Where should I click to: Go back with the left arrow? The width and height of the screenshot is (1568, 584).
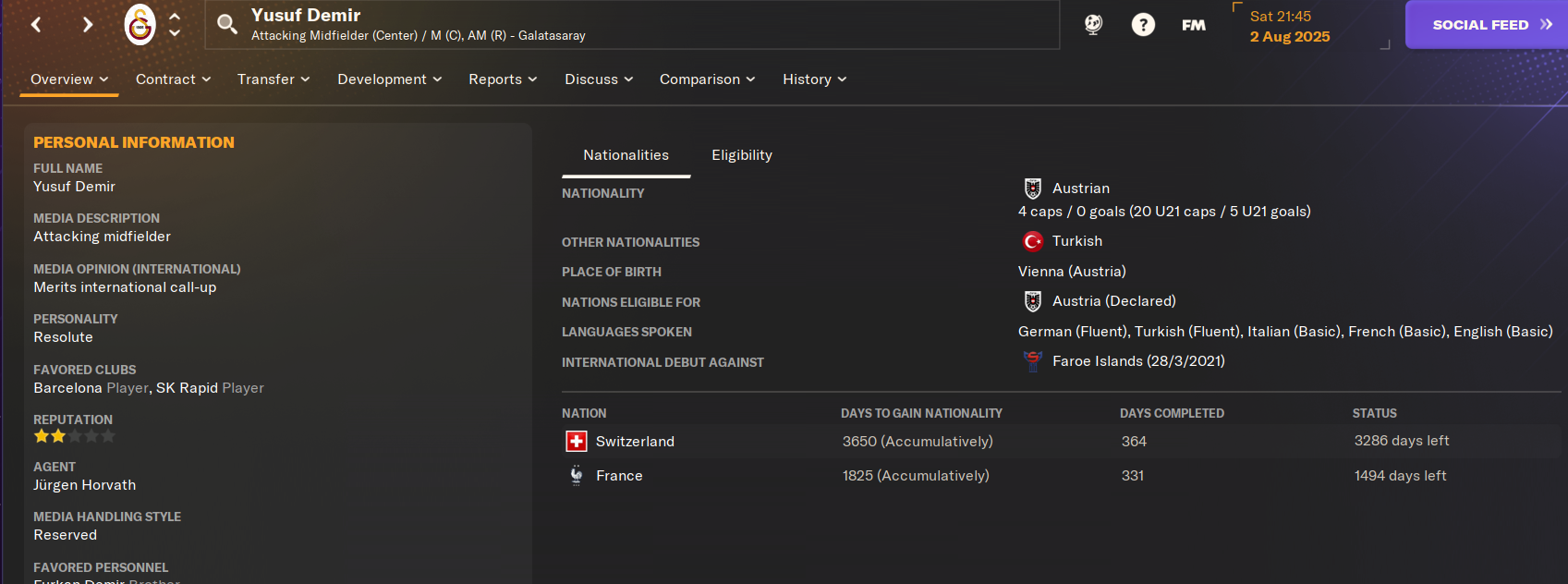click(36, 25)
